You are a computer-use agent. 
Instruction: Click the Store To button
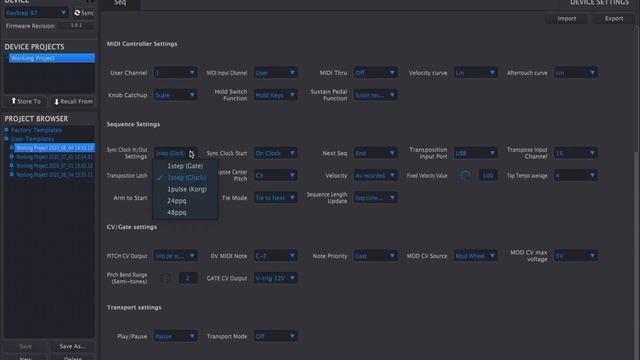point(25,101)
